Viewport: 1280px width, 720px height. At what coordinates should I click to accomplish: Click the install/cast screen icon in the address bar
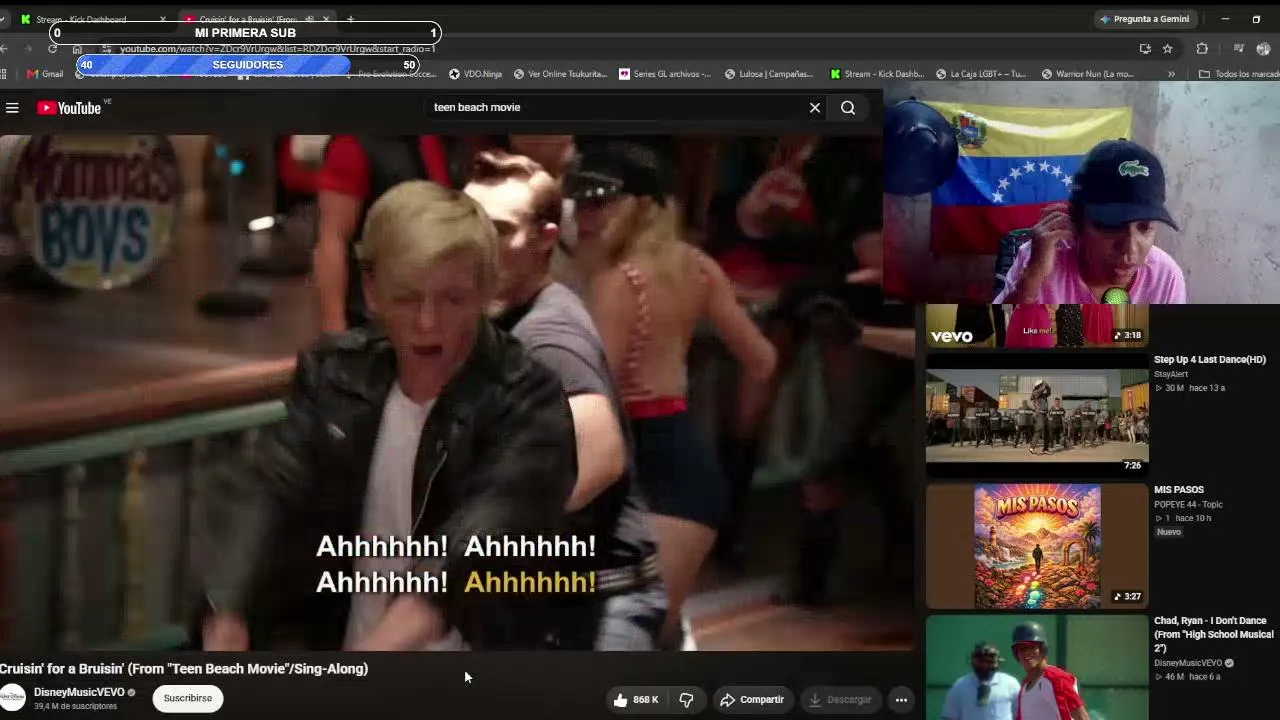tap(1145, 48)
